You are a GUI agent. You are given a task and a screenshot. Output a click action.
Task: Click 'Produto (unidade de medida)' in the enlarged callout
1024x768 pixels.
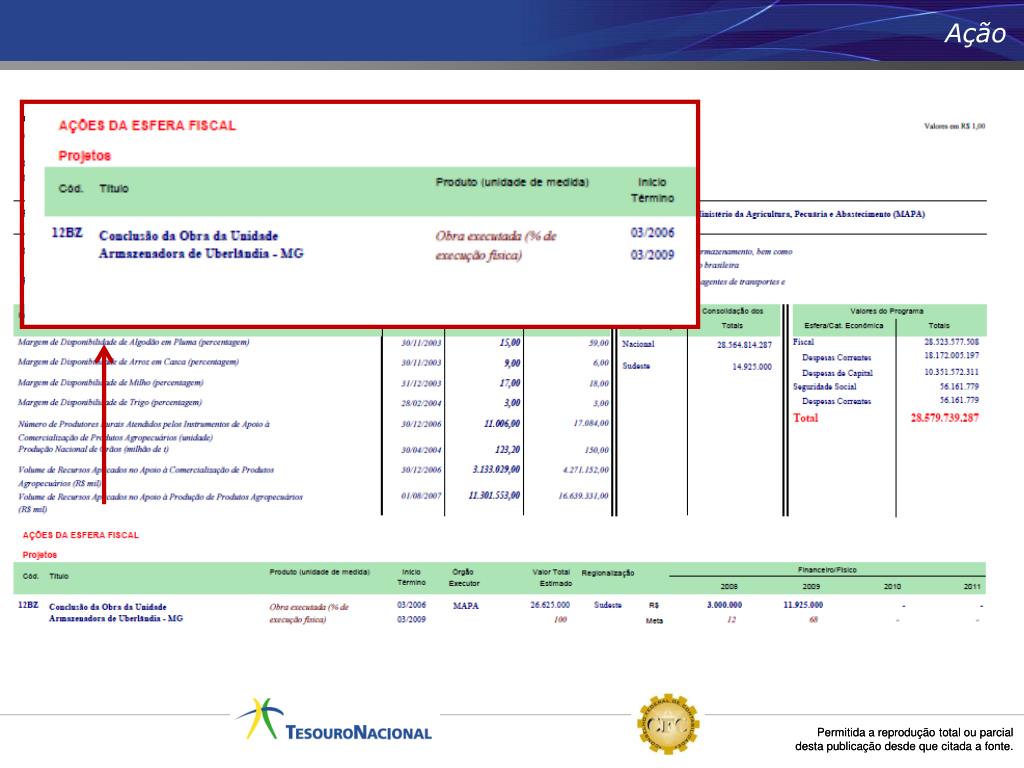point(512,182)
